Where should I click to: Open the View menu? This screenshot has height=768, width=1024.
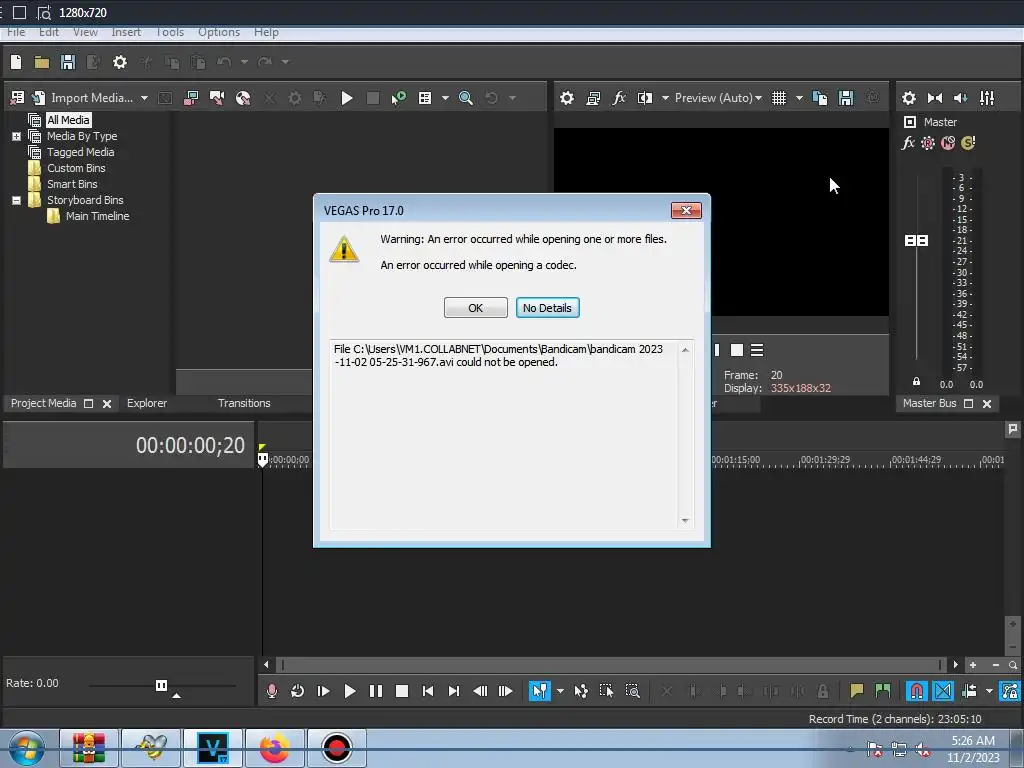click(x=85, y=32)
